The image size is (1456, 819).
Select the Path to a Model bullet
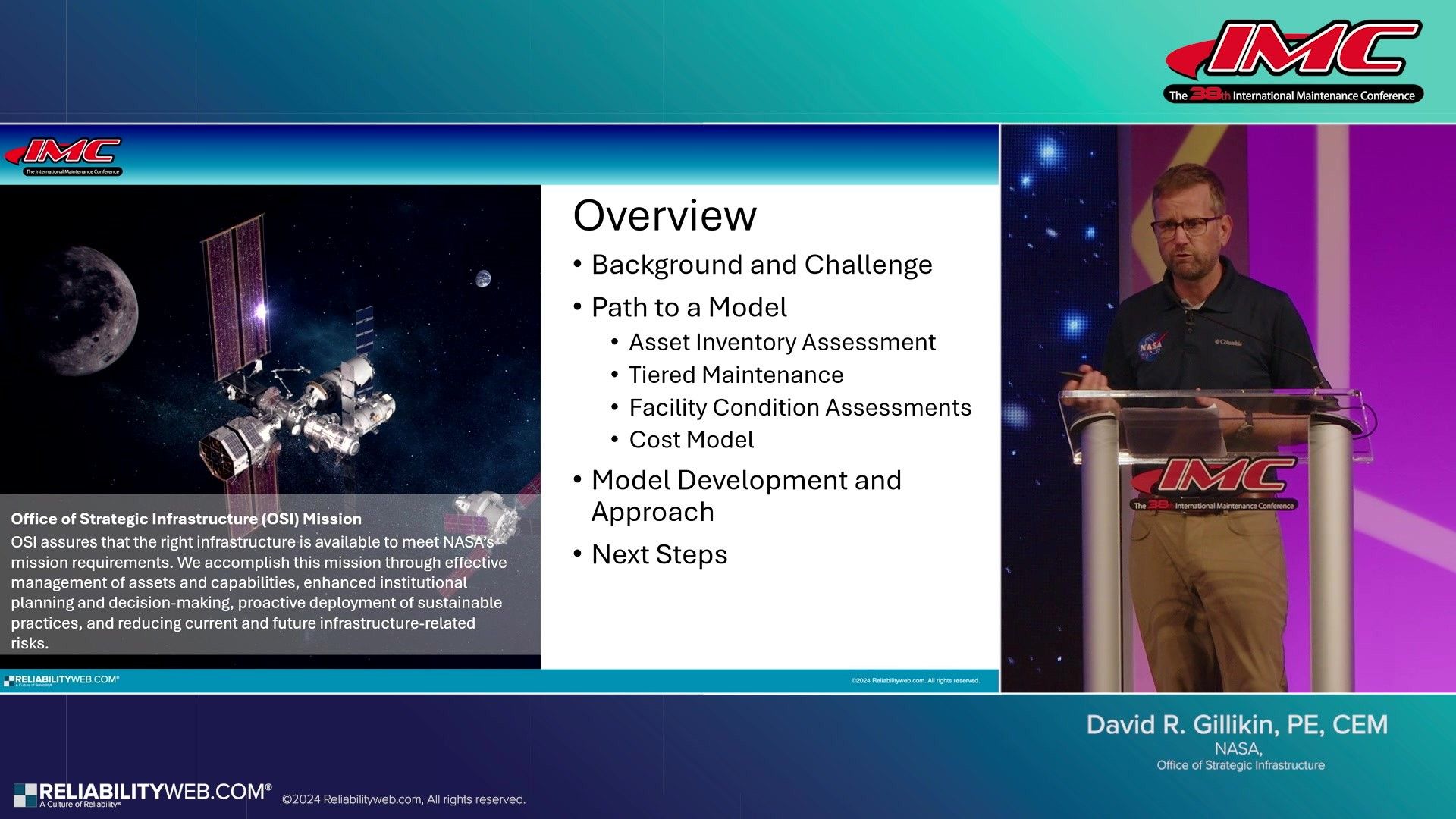(x=689, y=307)
